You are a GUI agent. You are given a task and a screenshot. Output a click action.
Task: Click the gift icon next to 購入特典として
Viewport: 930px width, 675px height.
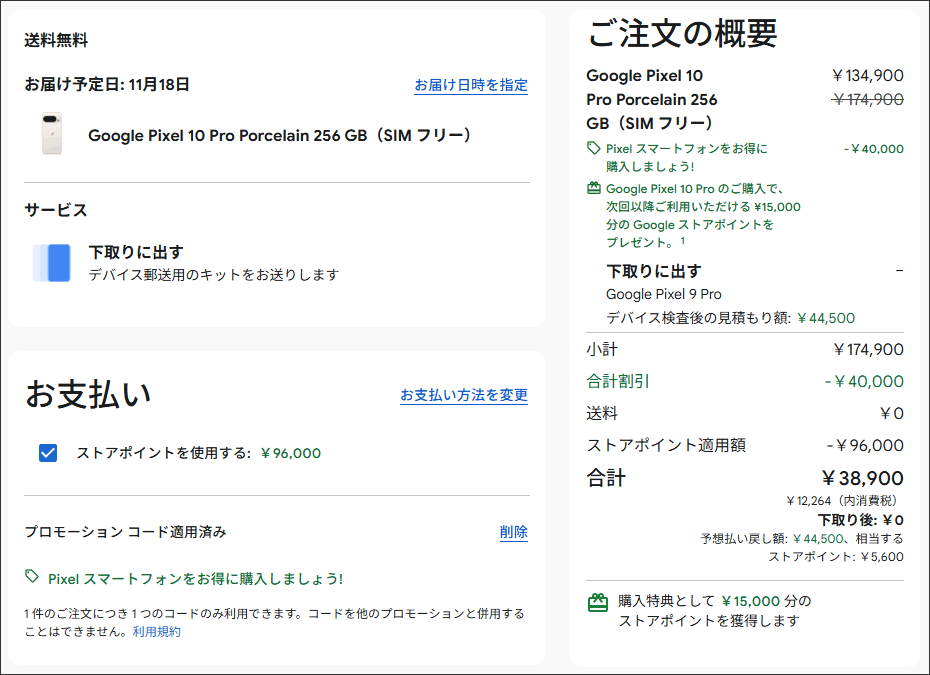pyautogui.click(x=597, y=602)
